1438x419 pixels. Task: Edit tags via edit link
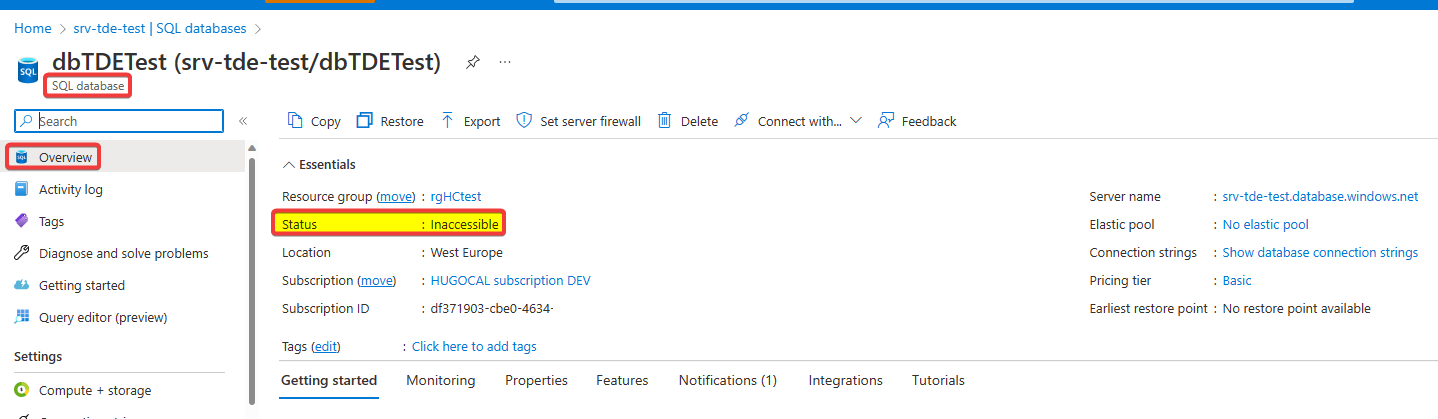326,346
